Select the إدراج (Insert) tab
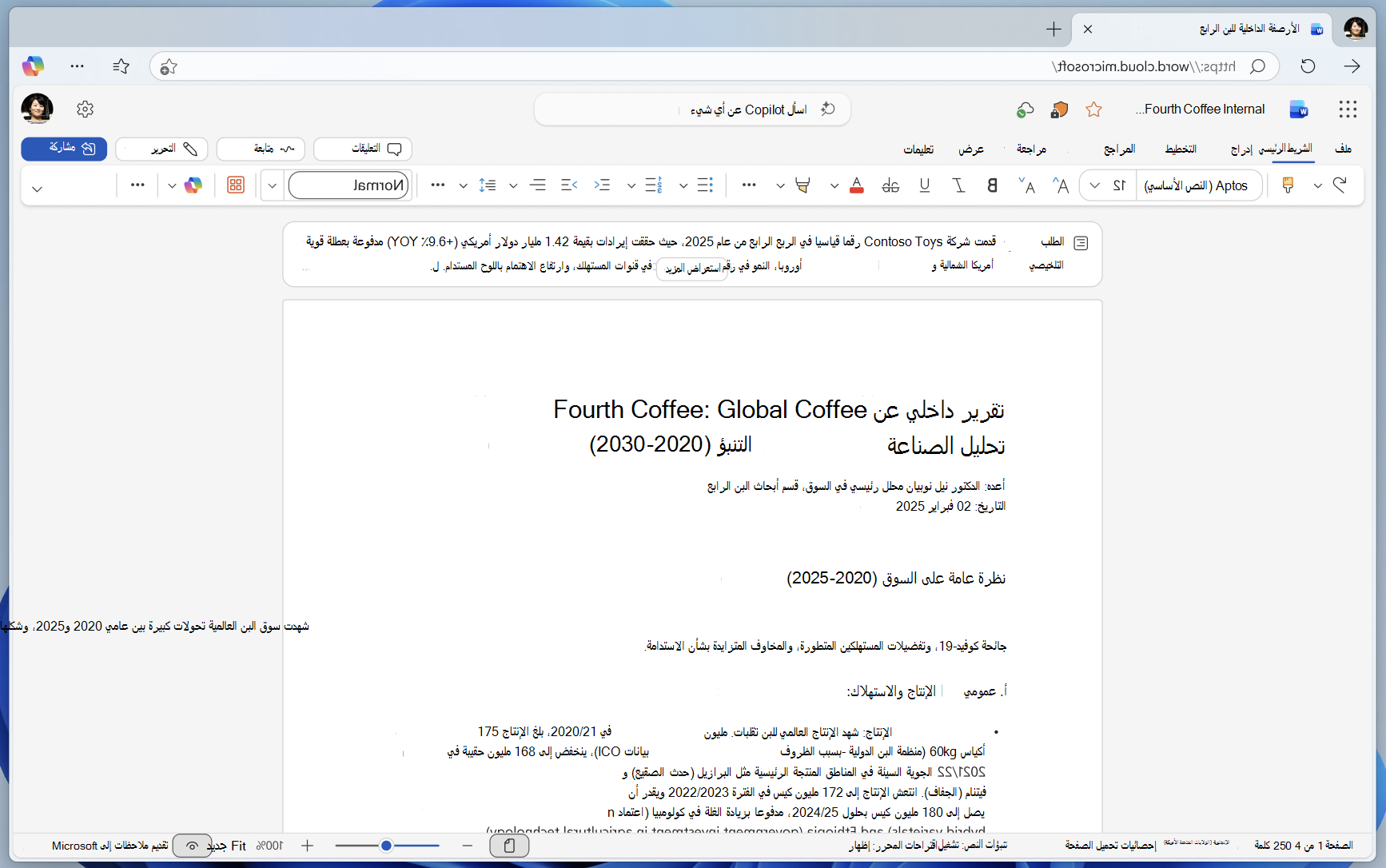This screenshot has width=1386, height=868. pyautogui.click(x=1241, y=149)
